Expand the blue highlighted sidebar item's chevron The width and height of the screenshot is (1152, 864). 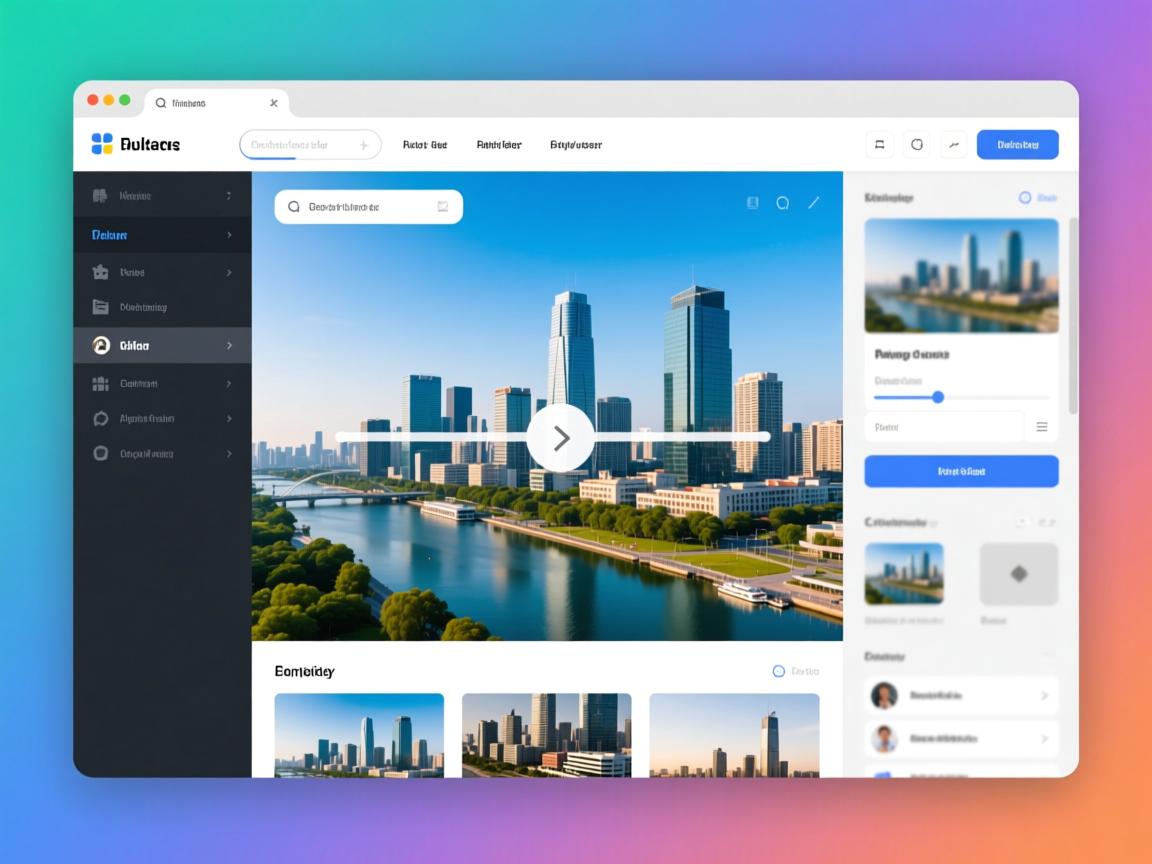[x=229, y=235]
